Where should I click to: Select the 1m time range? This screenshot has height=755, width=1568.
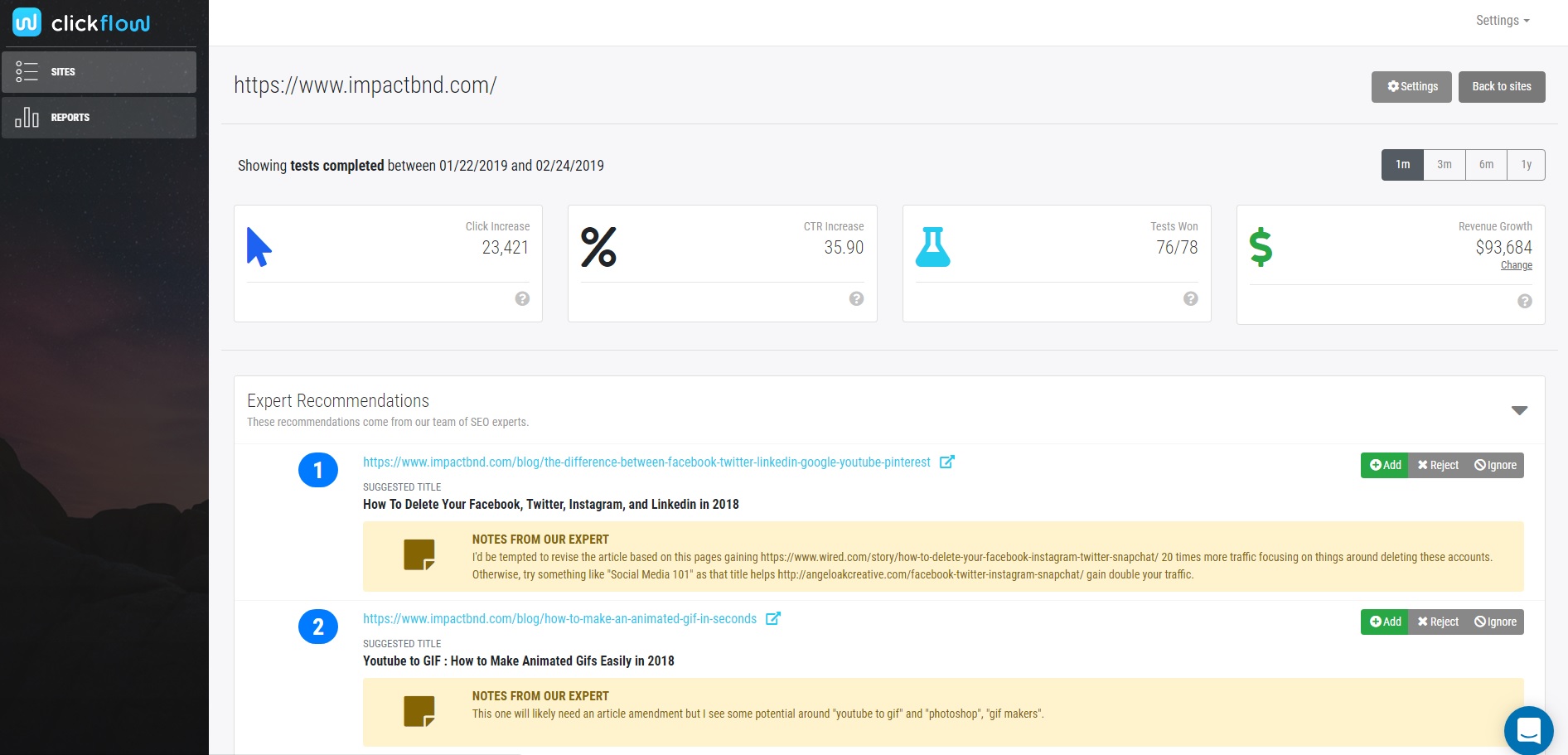[1402, 165]
